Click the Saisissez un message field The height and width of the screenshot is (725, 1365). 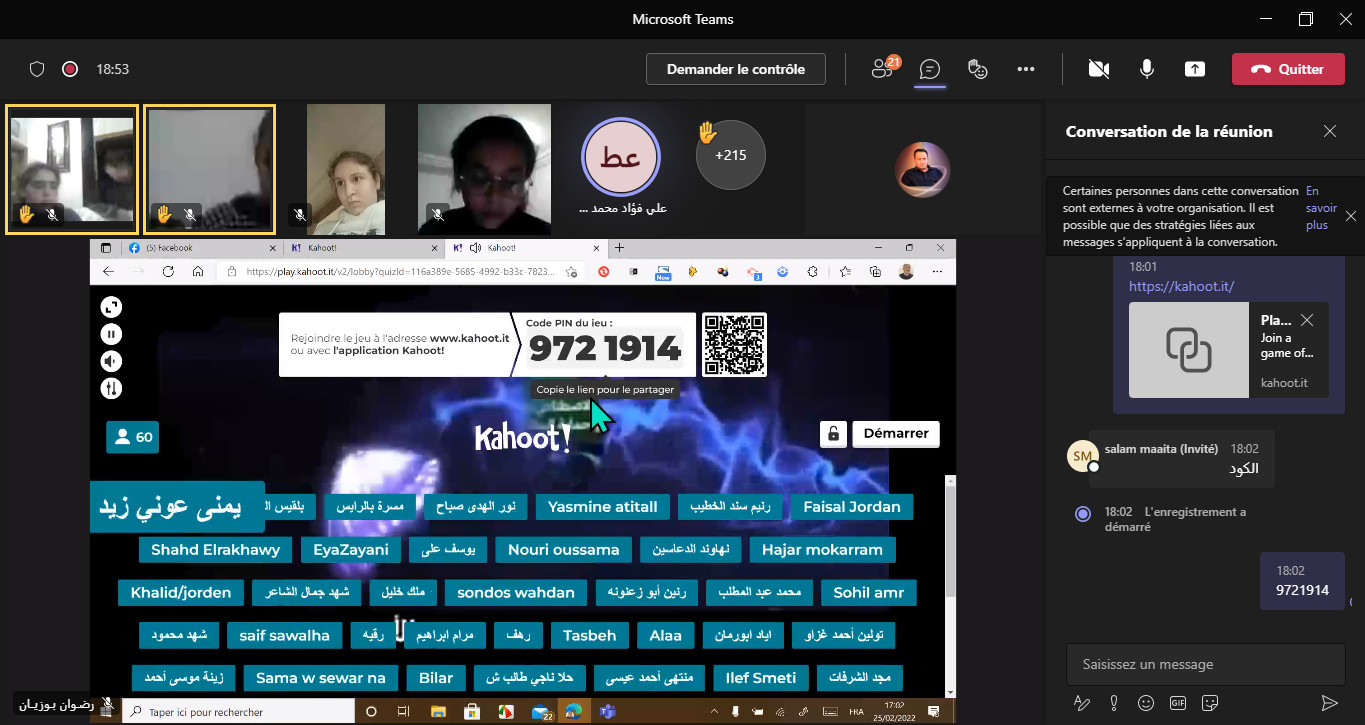1205,664
